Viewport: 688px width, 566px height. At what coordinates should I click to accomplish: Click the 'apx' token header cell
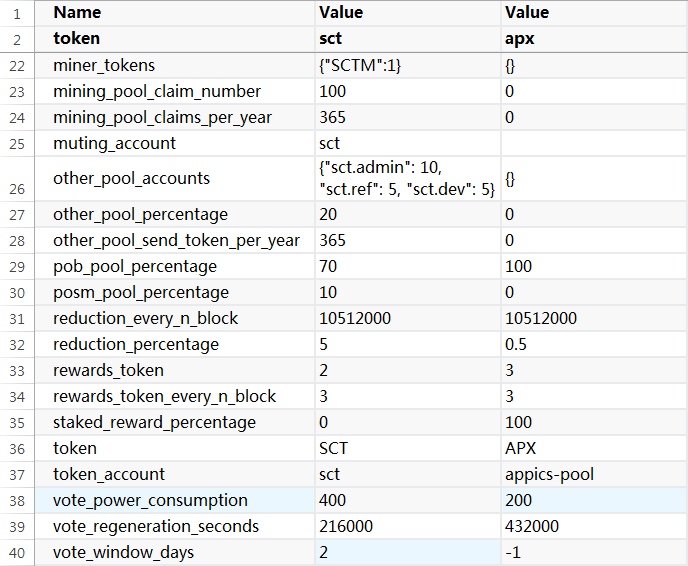[595, 39]
